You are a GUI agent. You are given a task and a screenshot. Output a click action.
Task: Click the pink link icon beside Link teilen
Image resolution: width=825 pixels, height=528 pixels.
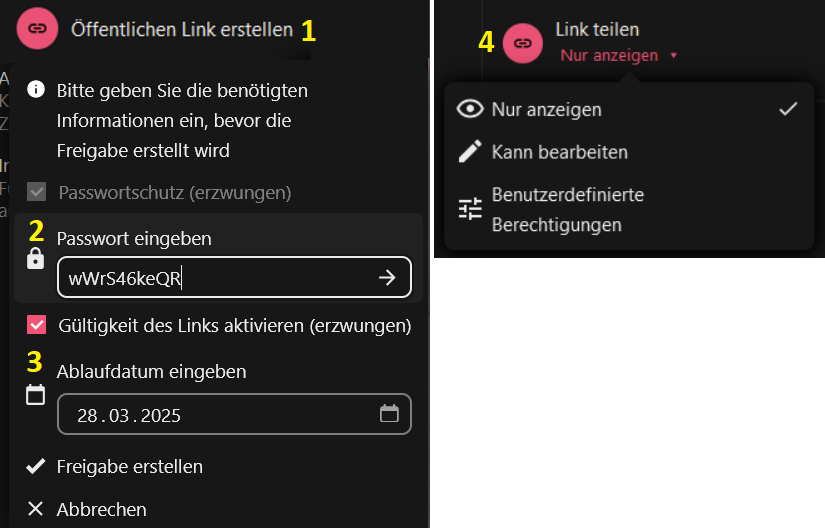pyautogui.click(x=522, y=43)
